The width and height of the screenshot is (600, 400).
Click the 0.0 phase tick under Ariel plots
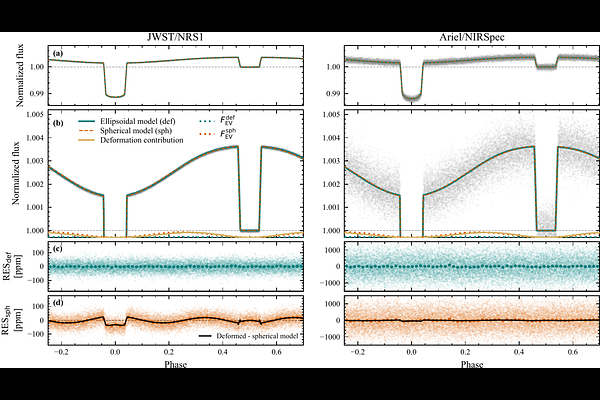click(x=411, y=352)
